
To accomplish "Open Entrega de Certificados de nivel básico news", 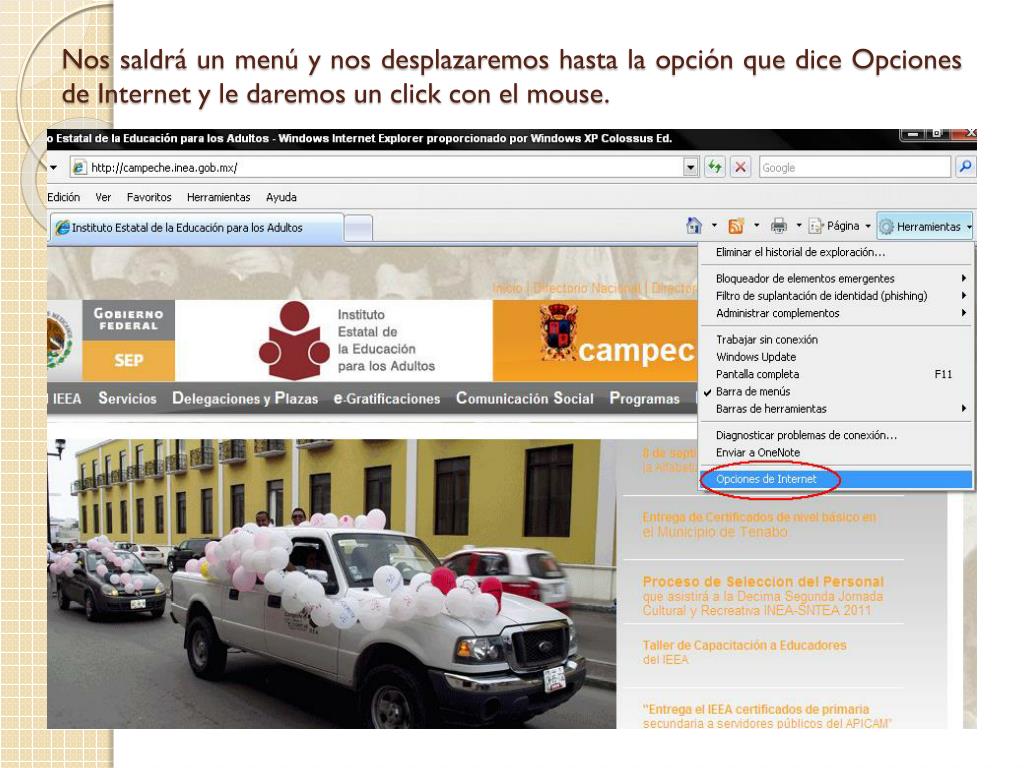I will tap(759, 524).
